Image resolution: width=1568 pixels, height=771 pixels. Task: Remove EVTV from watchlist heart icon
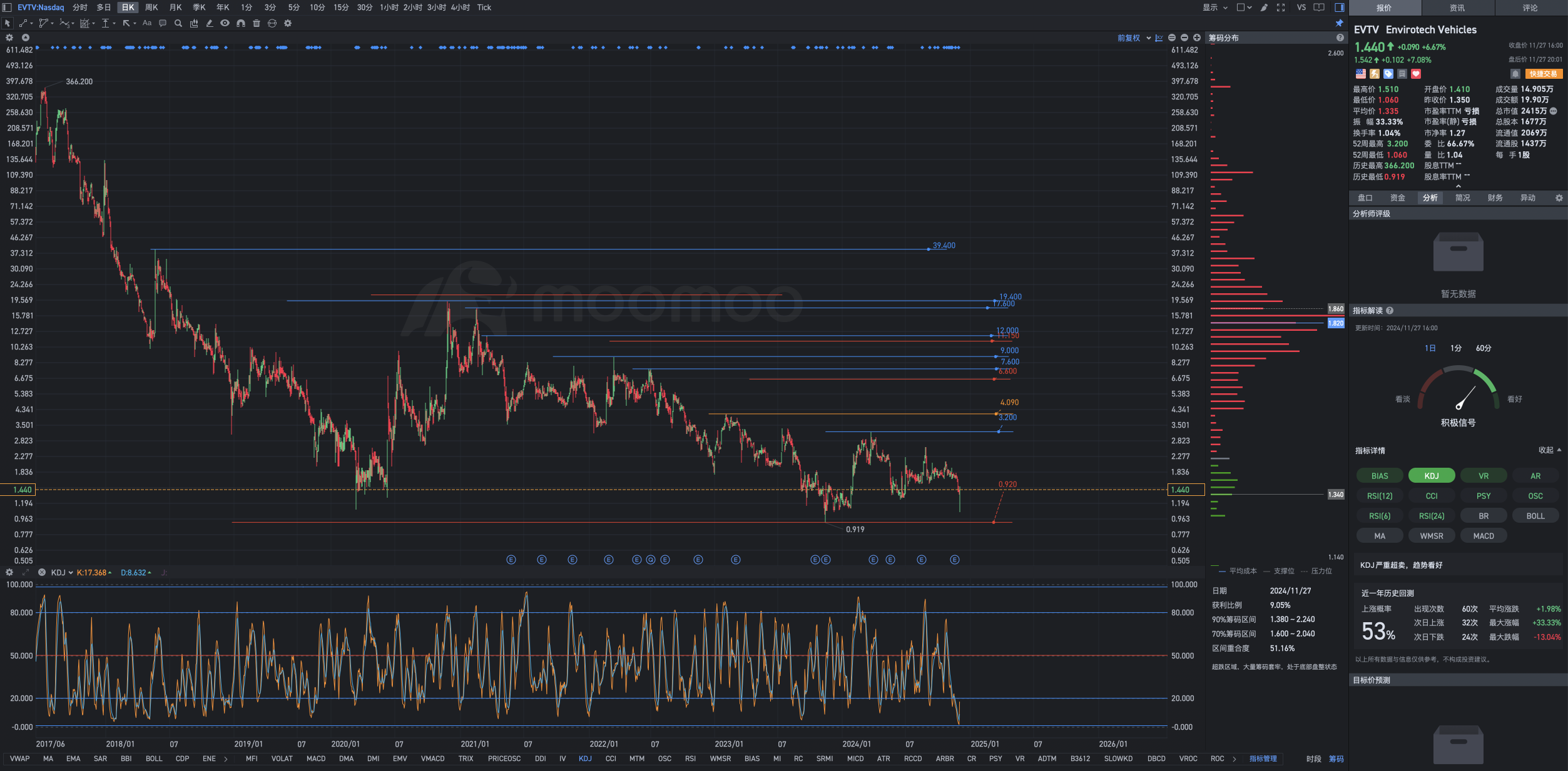pos(1416,74)
